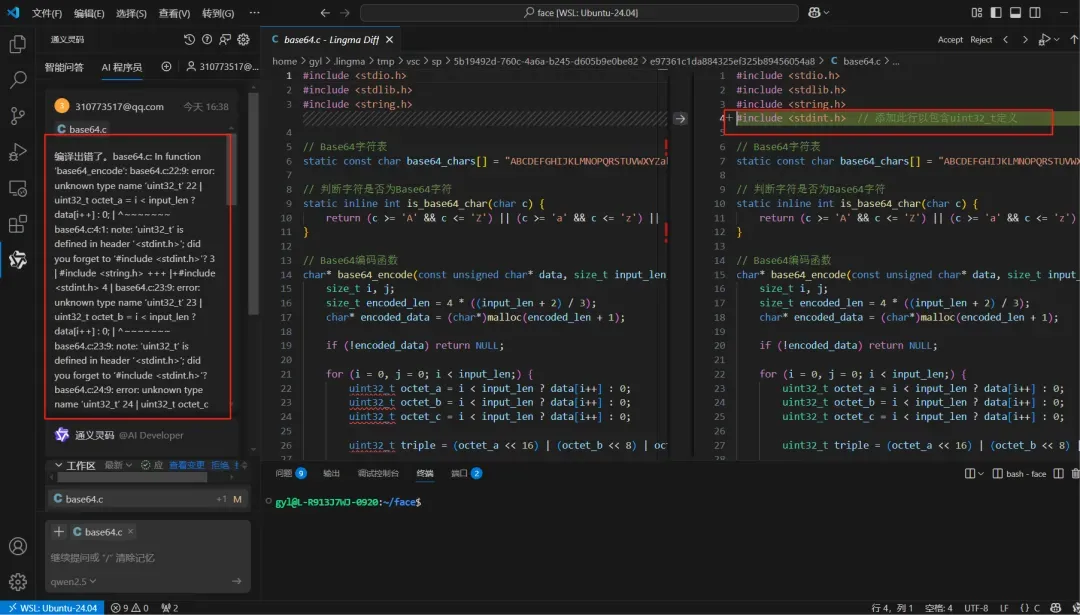This screenshot has height=615, width=1080.
Task: Open the Search view in activity bar
Action: (x=17, y=80)
